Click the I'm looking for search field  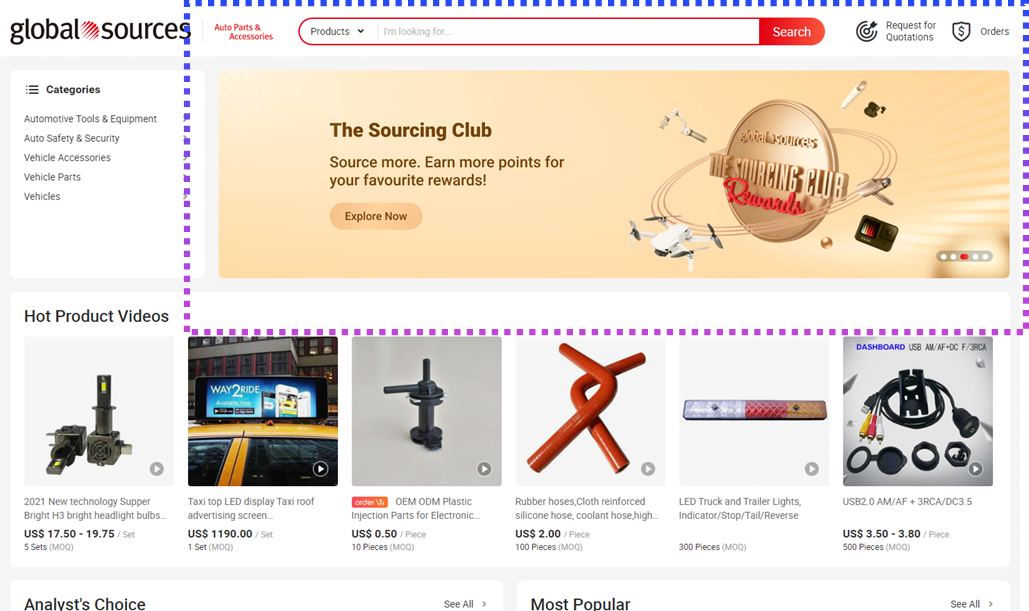[x=568, y=32]
